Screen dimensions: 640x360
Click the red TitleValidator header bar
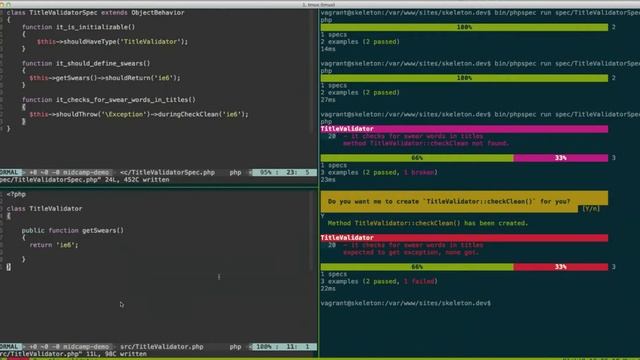464,238
